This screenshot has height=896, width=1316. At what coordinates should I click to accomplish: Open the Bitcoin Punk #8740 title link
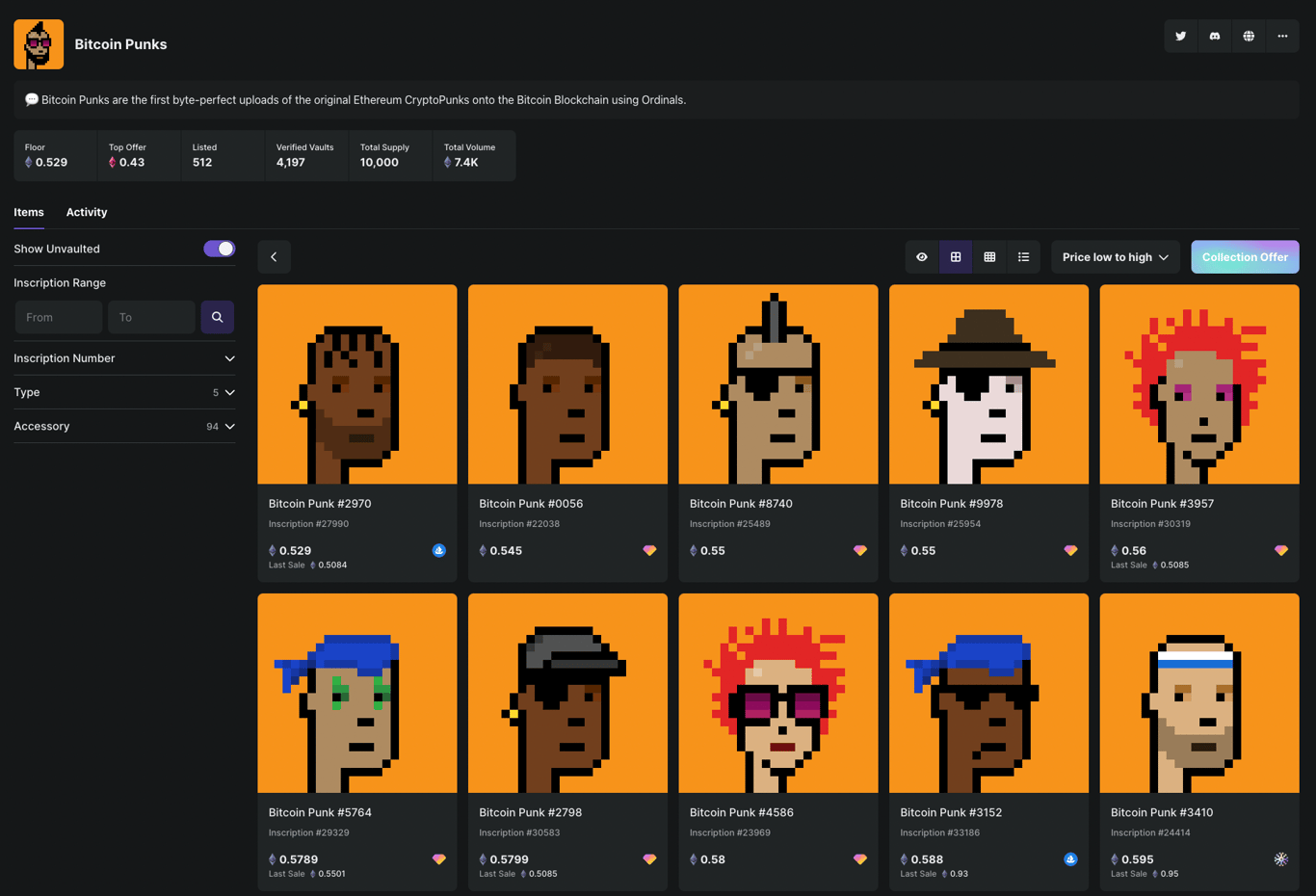(741, 504)
